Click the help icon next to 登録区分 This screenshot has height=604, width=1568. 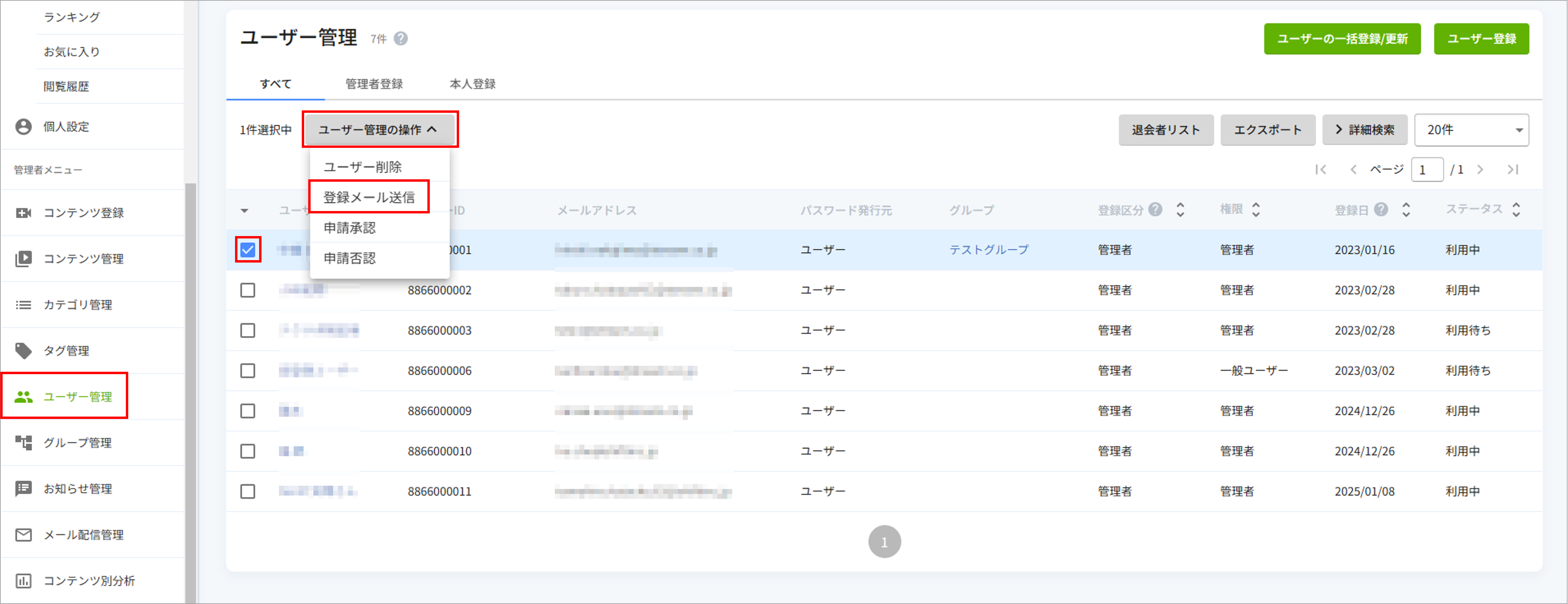click(x=1155, y=209)
